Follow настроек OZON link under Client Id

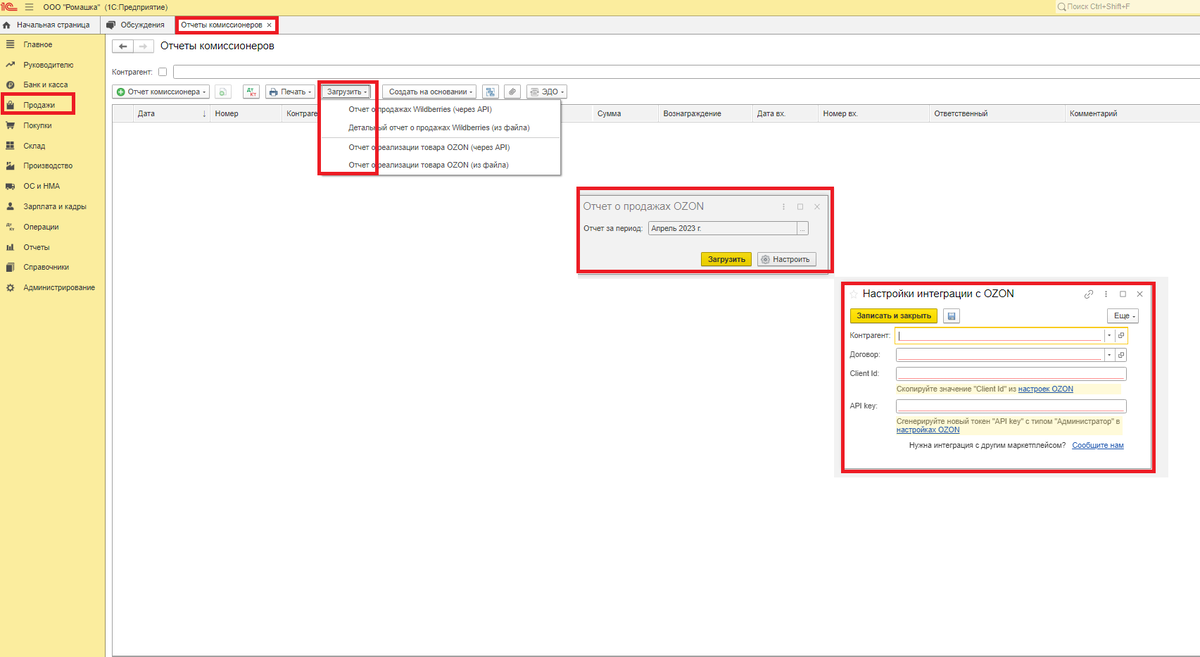point(1046,388)
